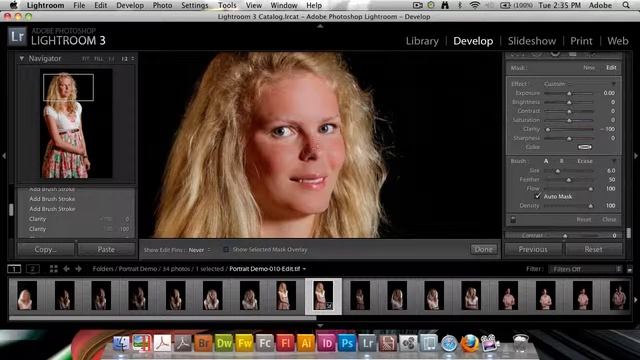Click Done in the toolbar

coord(483,249)
